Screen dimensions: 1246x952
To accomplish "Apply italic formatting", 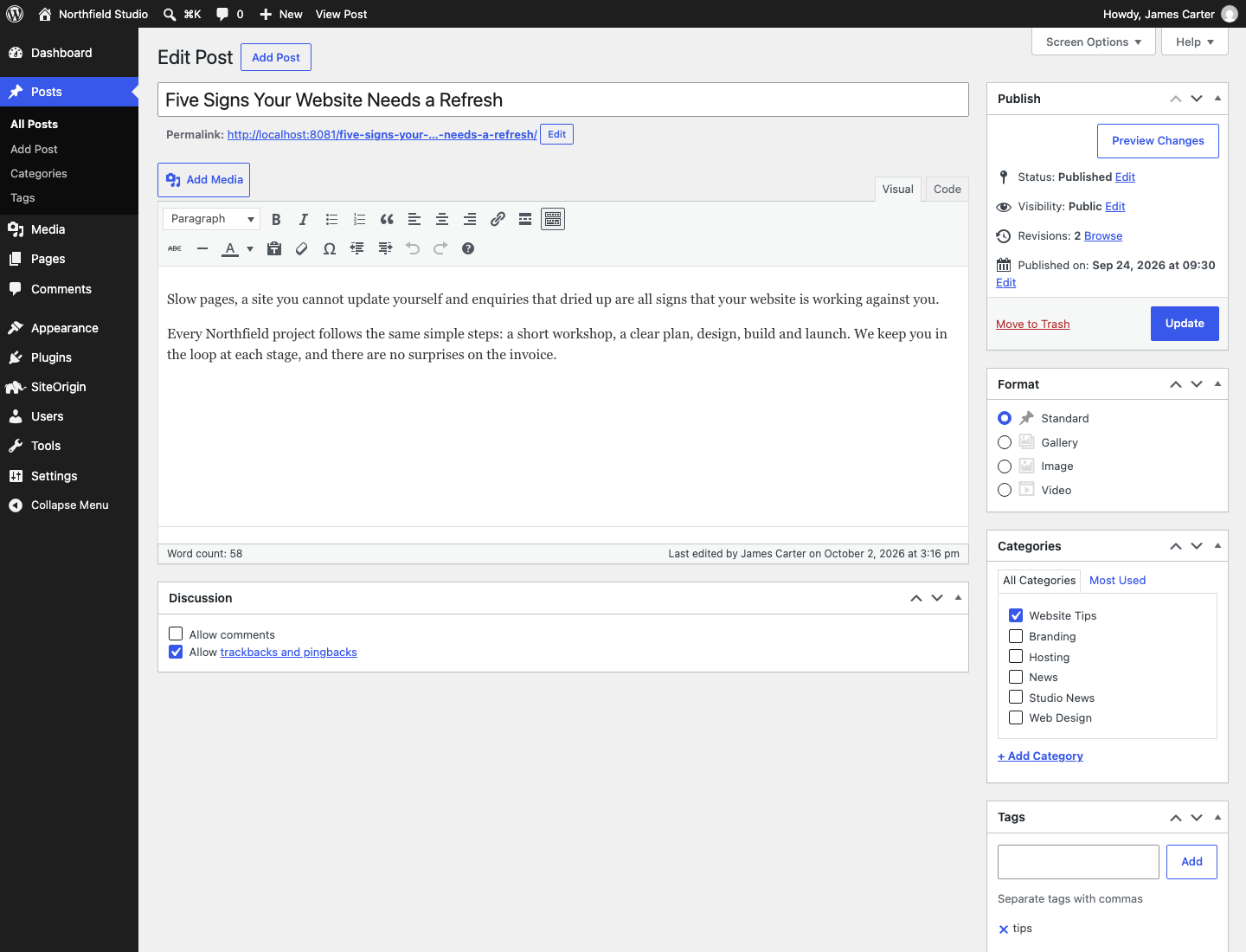I will tap(304, 220).
